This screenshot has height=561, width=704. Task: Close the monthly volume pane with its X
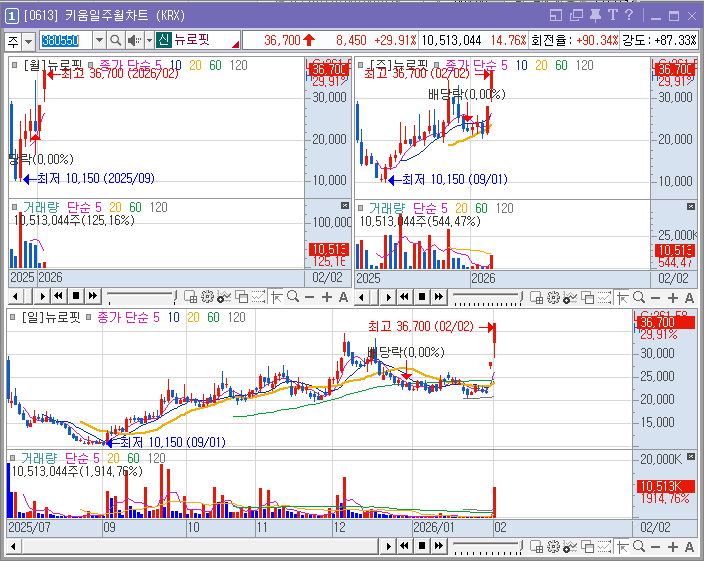point(345,206)
